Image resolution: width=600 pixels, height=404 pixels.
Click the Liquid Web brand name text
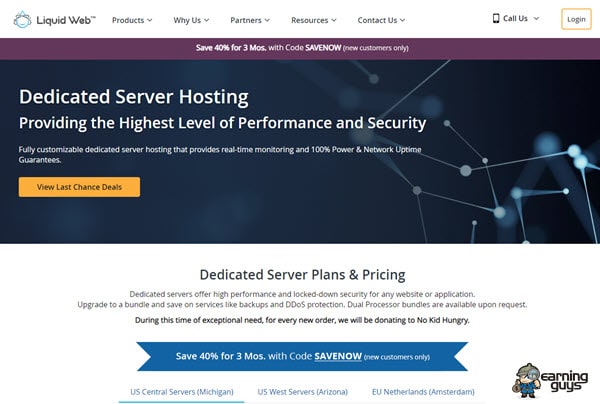coord(66,20)
